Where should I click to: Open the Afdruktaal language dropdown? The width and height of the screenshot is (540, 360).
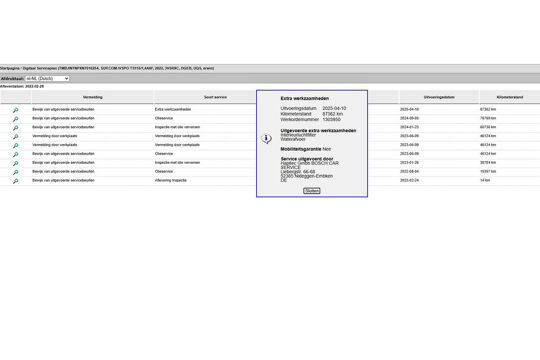47,79
